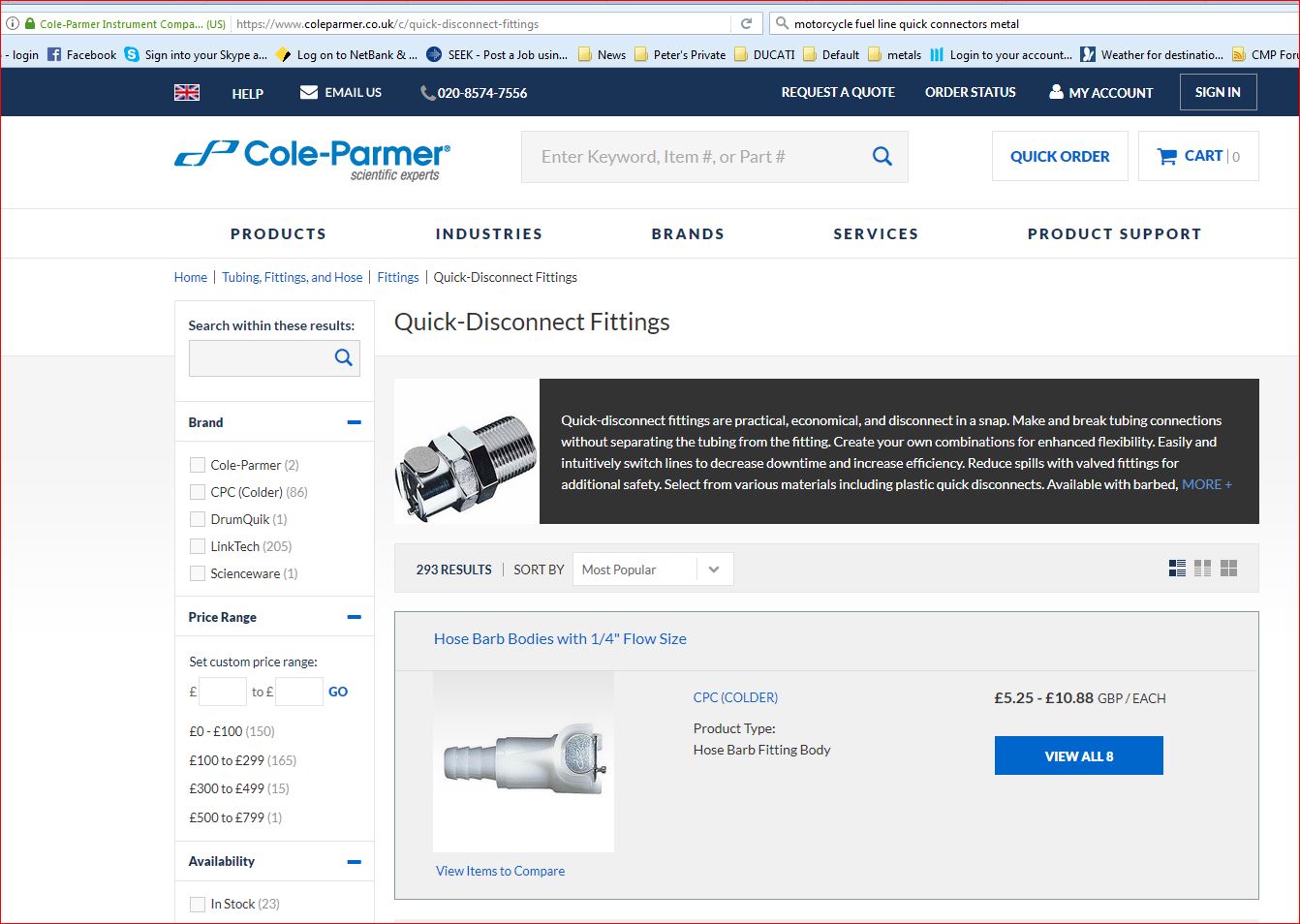This screenshot has height=924, width=1300.
Task: Click ORDER STATUS link
Action: coord(971,92)
